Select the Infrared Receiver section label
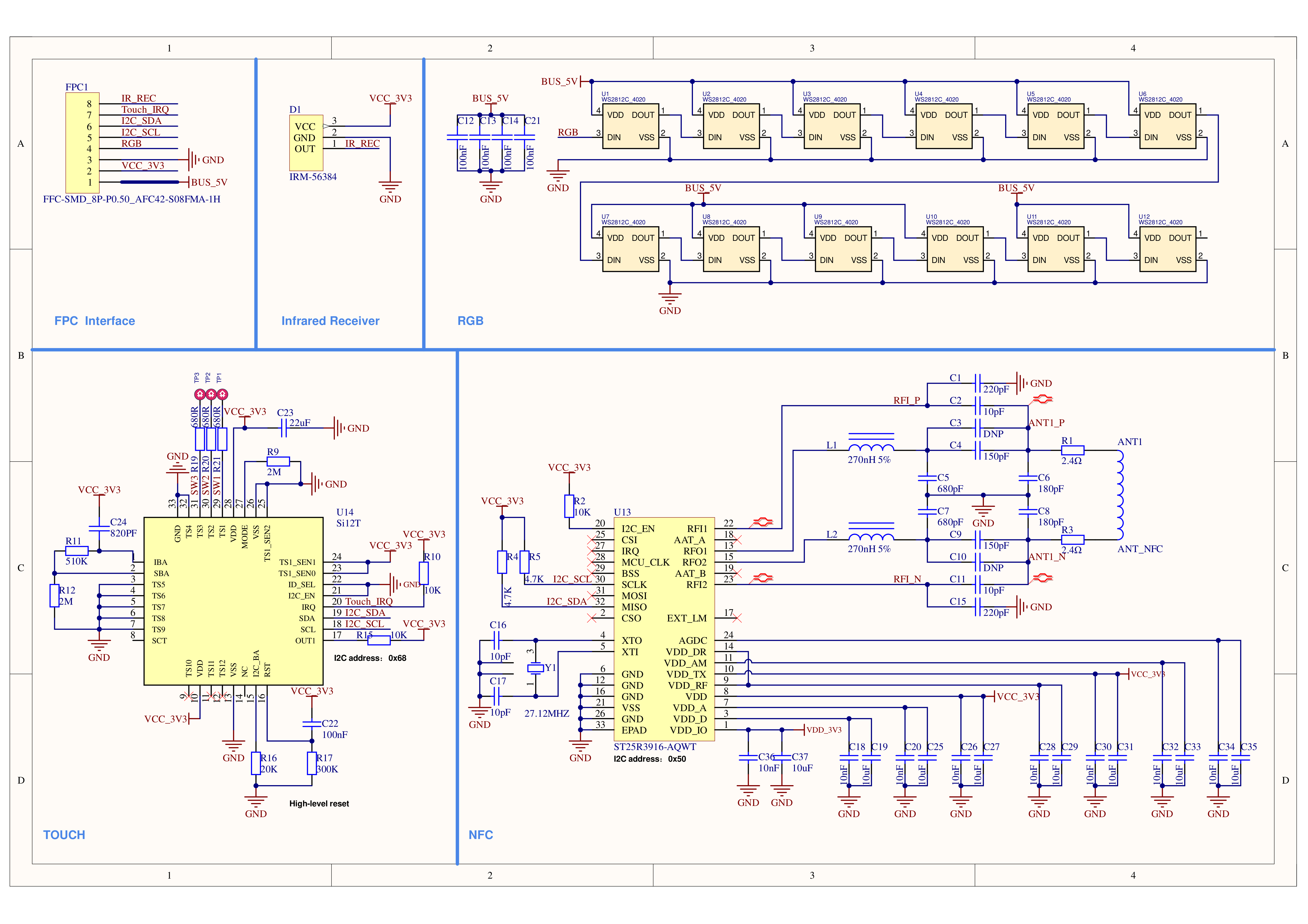 coord(330,321)
